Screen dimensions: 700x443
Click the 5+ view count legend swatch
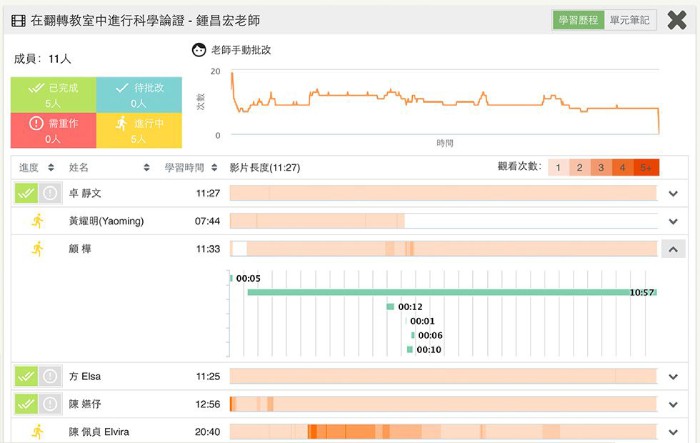(x=646, y=168)
